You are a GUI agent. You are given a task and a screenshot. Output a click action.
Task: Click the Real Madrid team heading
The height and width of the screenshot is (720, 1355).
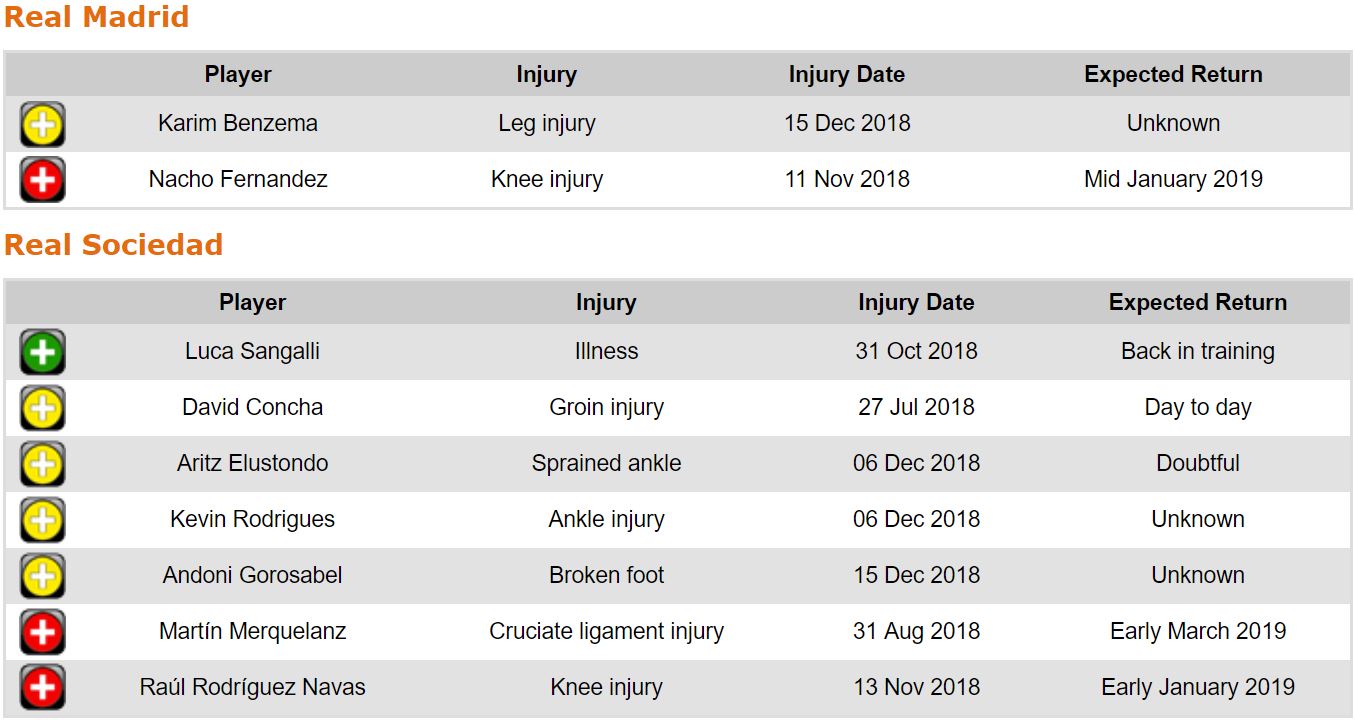pos(96,17)
